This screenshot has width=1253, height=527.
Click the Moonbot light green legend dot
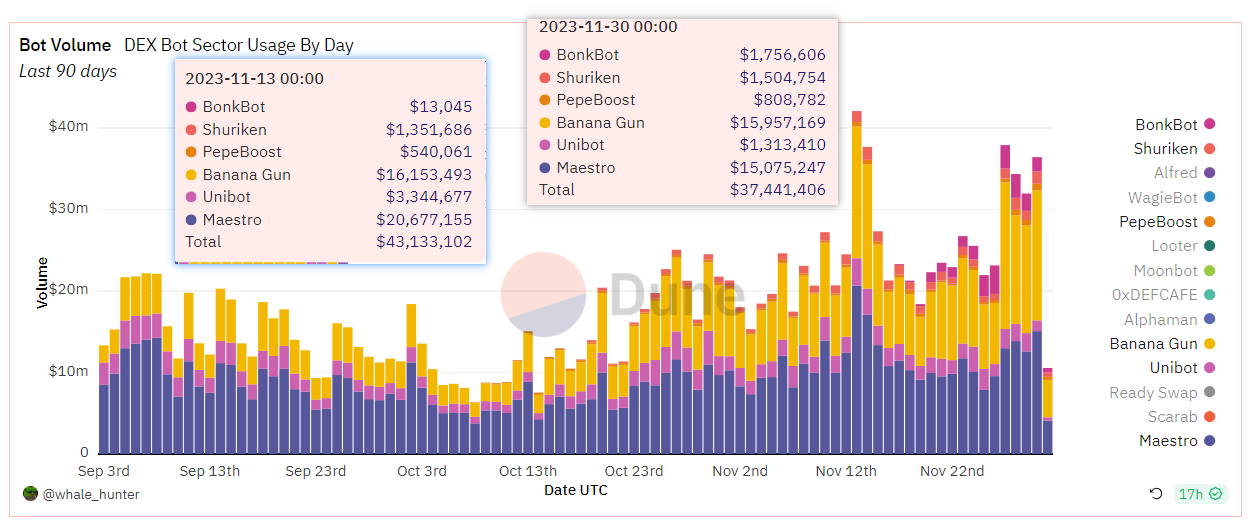(x=1210, y=271)
